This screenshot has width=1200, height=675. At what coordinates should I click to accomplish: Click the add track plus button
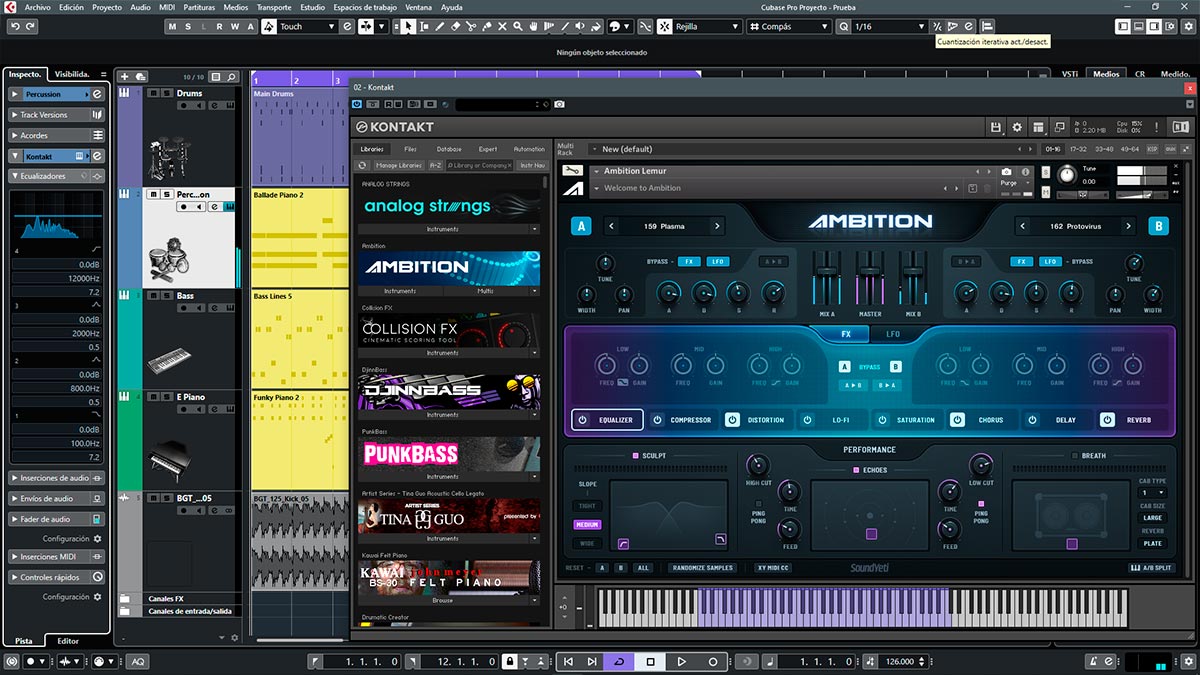(124, 77)
